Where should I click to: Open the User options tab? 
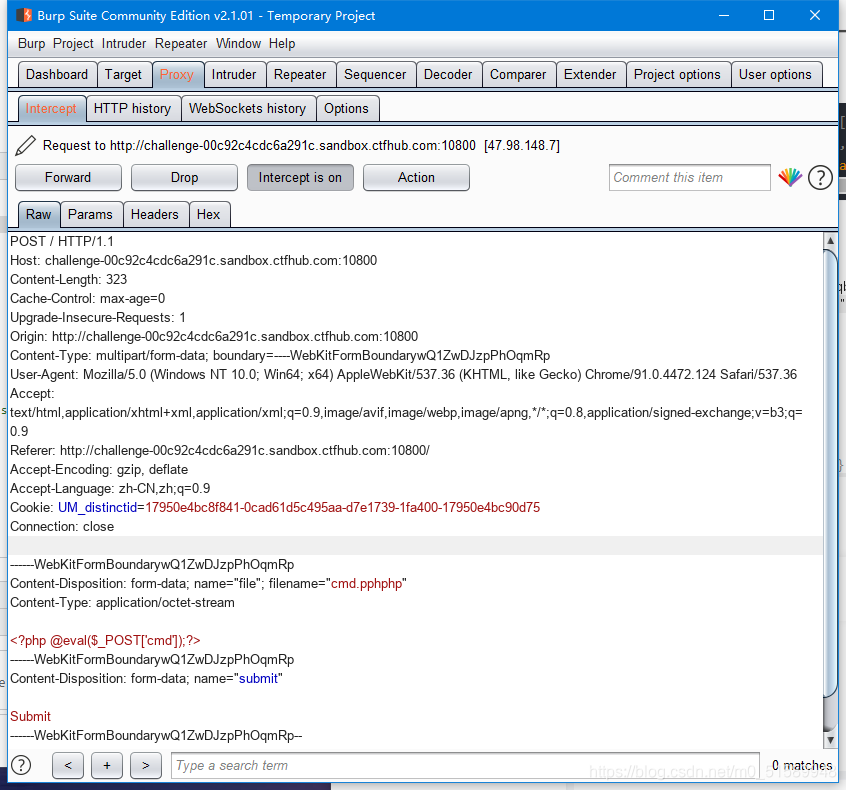(x=775, y=74)
